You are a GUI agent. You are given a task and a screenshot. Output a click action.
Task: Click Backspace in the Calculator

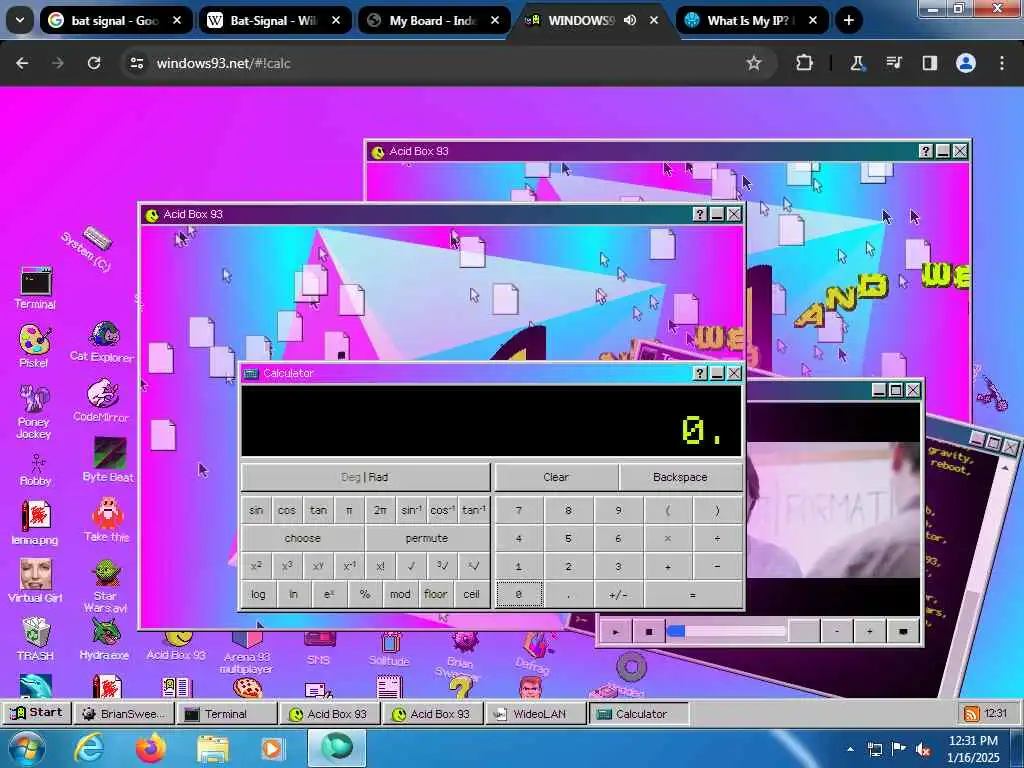(x=680, y=477)
